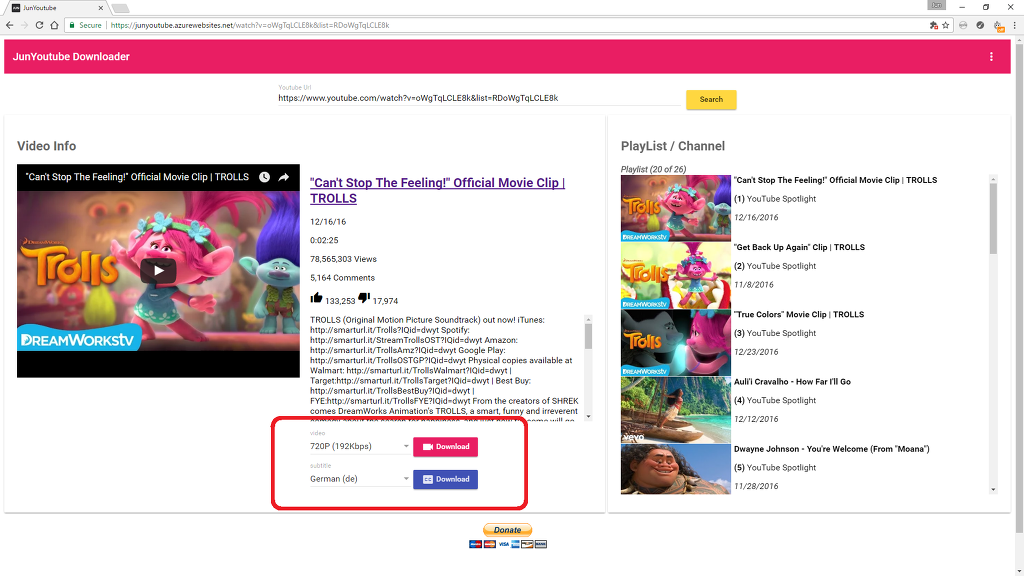
Task: Click the 5,164 Comments text
Action: point(342,278)
